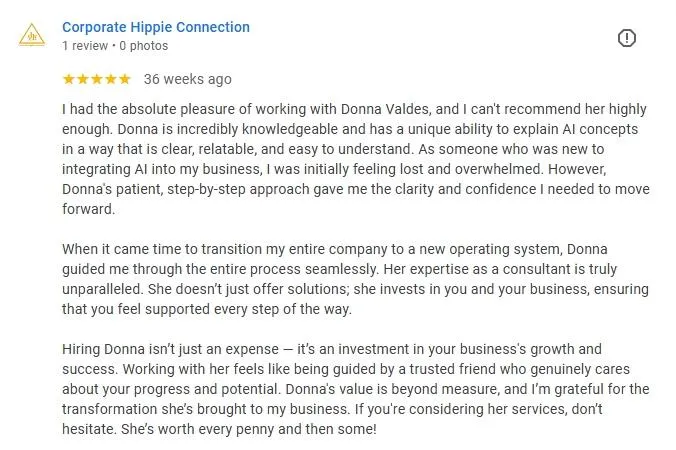Select the fifth gold rating star
The image size is (676, 450).
tap(125, 79)
